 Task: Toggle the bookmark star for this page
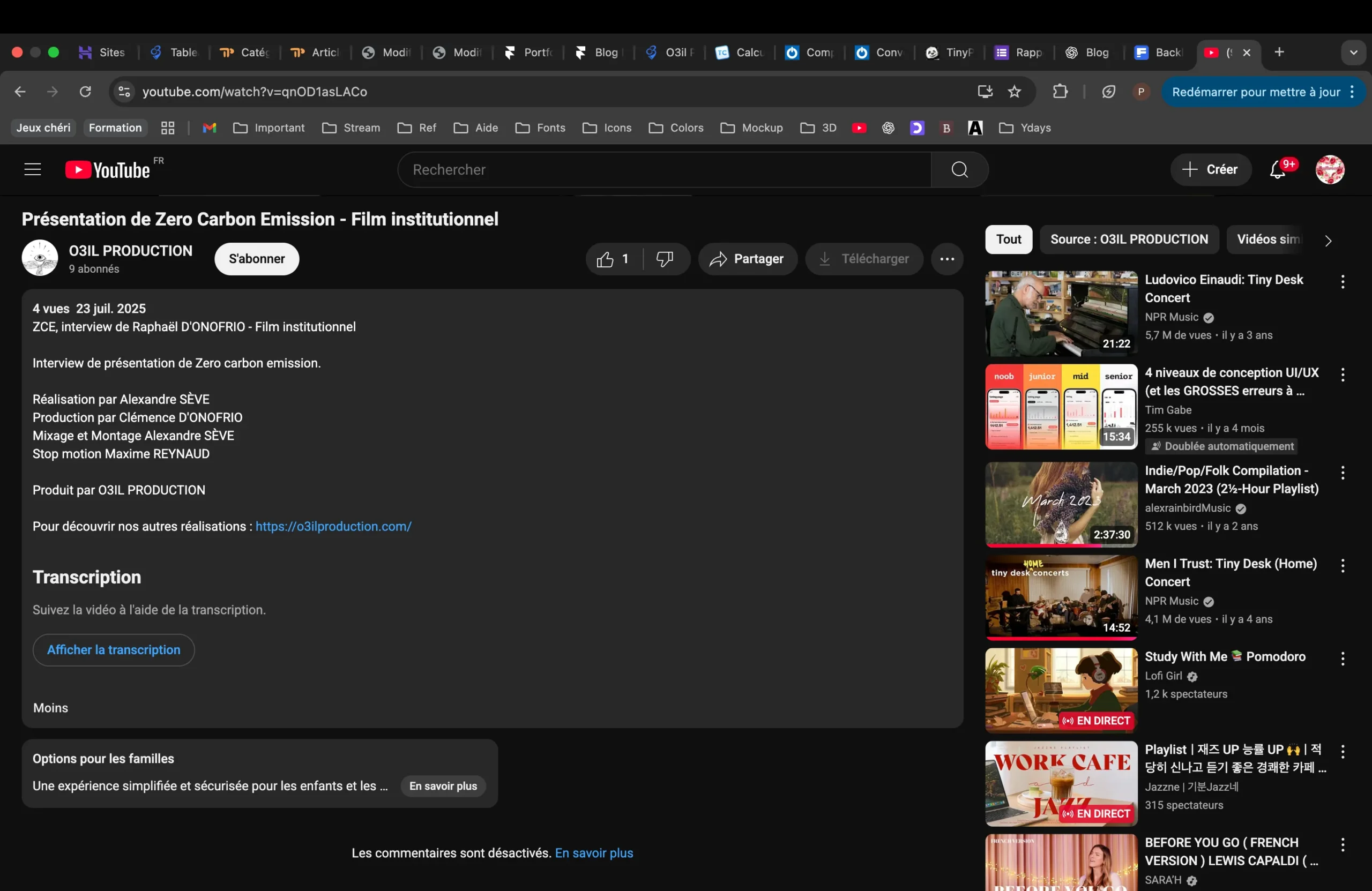tap(1015, 91)
